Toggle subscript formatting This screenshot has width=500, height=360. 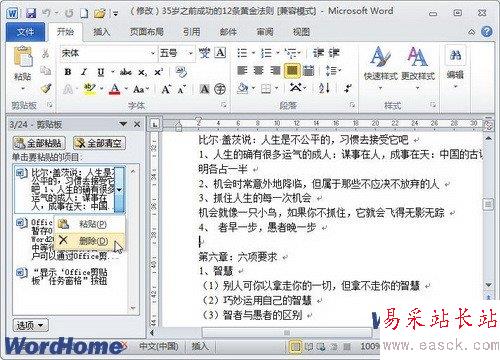coord(143,72)
